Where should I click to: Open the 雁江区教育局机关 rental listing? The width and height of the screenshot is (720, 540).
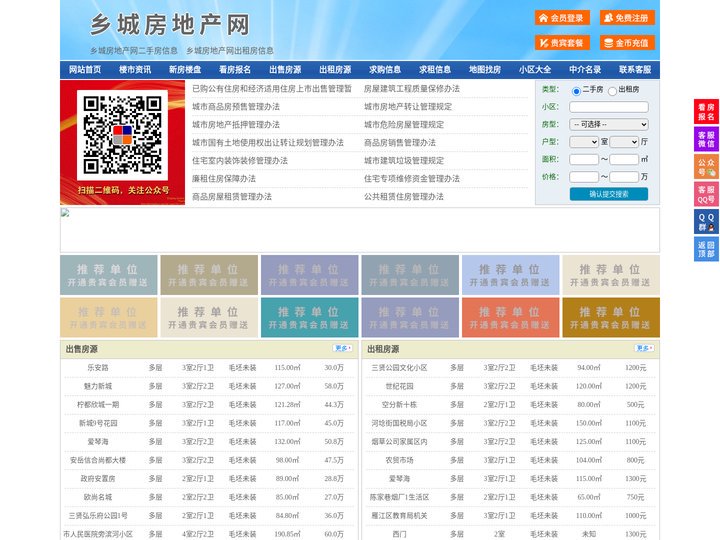pyautogui.click(x=399, y=516)
